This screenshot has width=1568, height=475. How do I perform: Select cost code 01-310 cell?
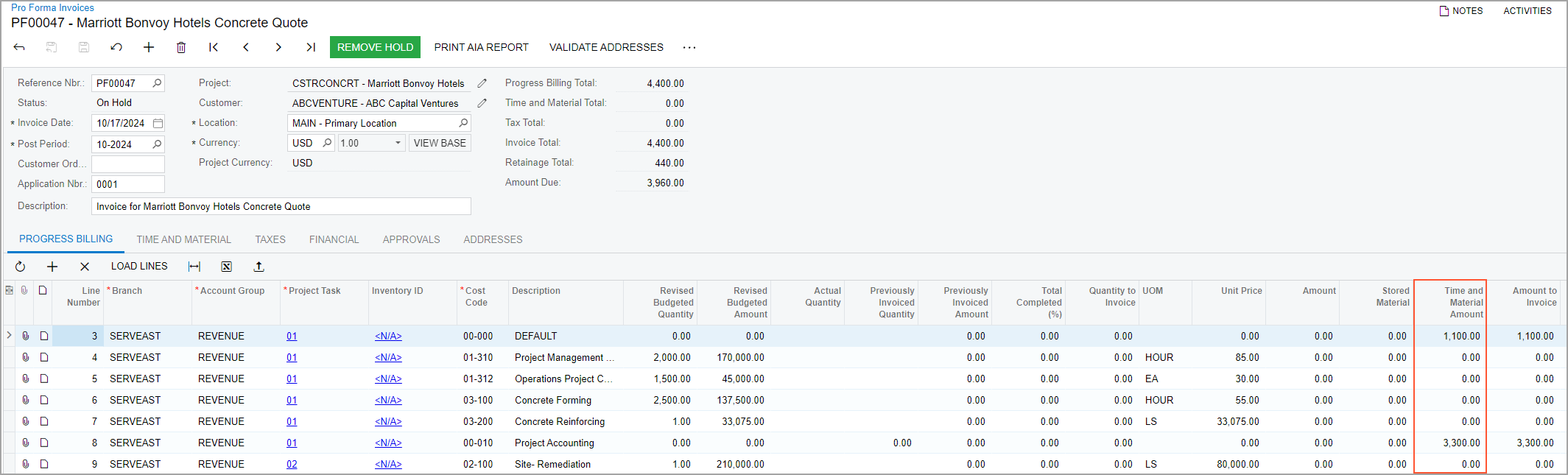tap(482, 357)
